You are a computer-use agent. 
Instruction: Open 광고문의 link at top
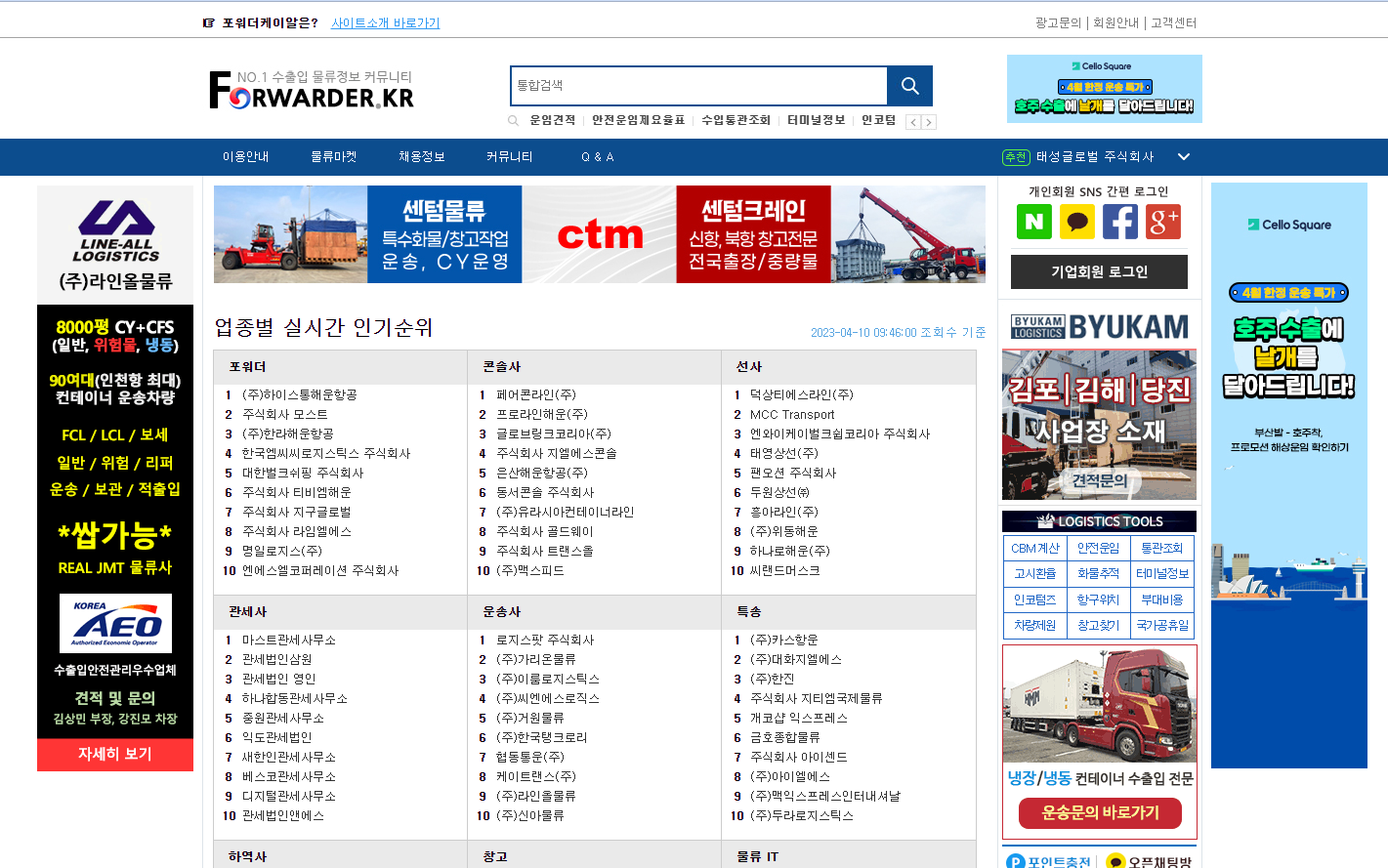coord(1059,22)
